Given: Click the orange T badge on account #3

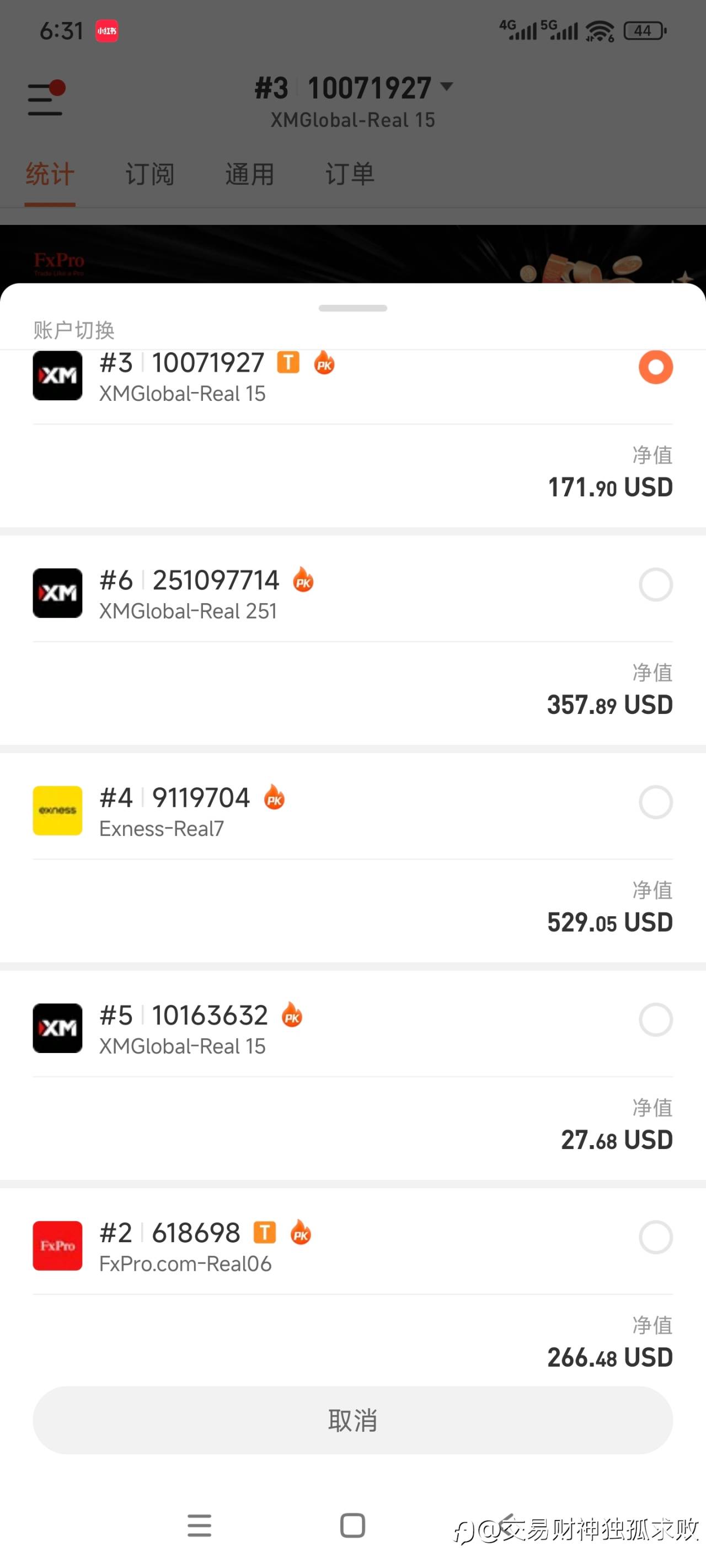Looking at the screenshot, I should tap(288, 363).
